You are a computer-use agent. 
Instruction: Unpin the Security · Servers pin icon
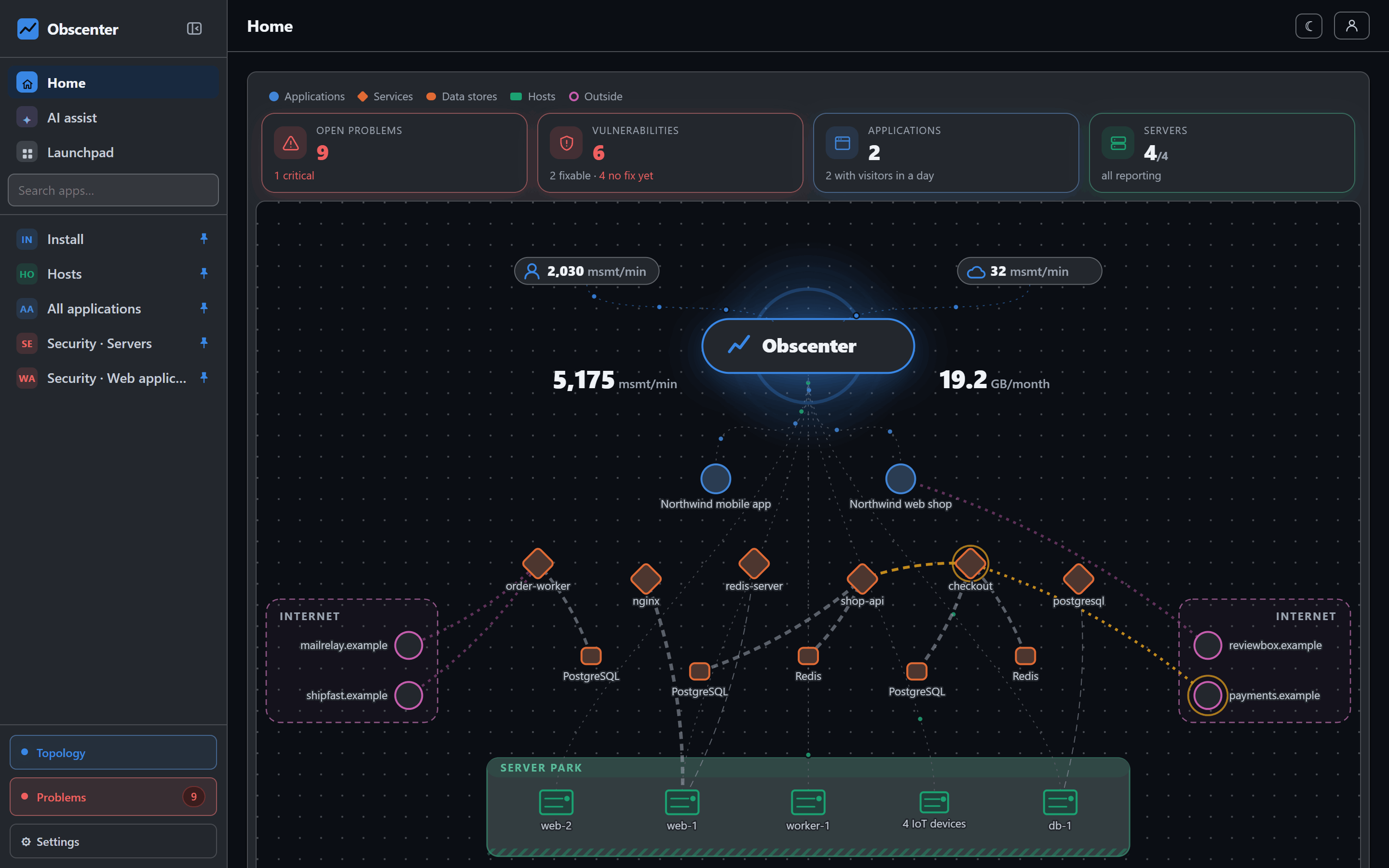pyautogui.click(x=204, y=343)
